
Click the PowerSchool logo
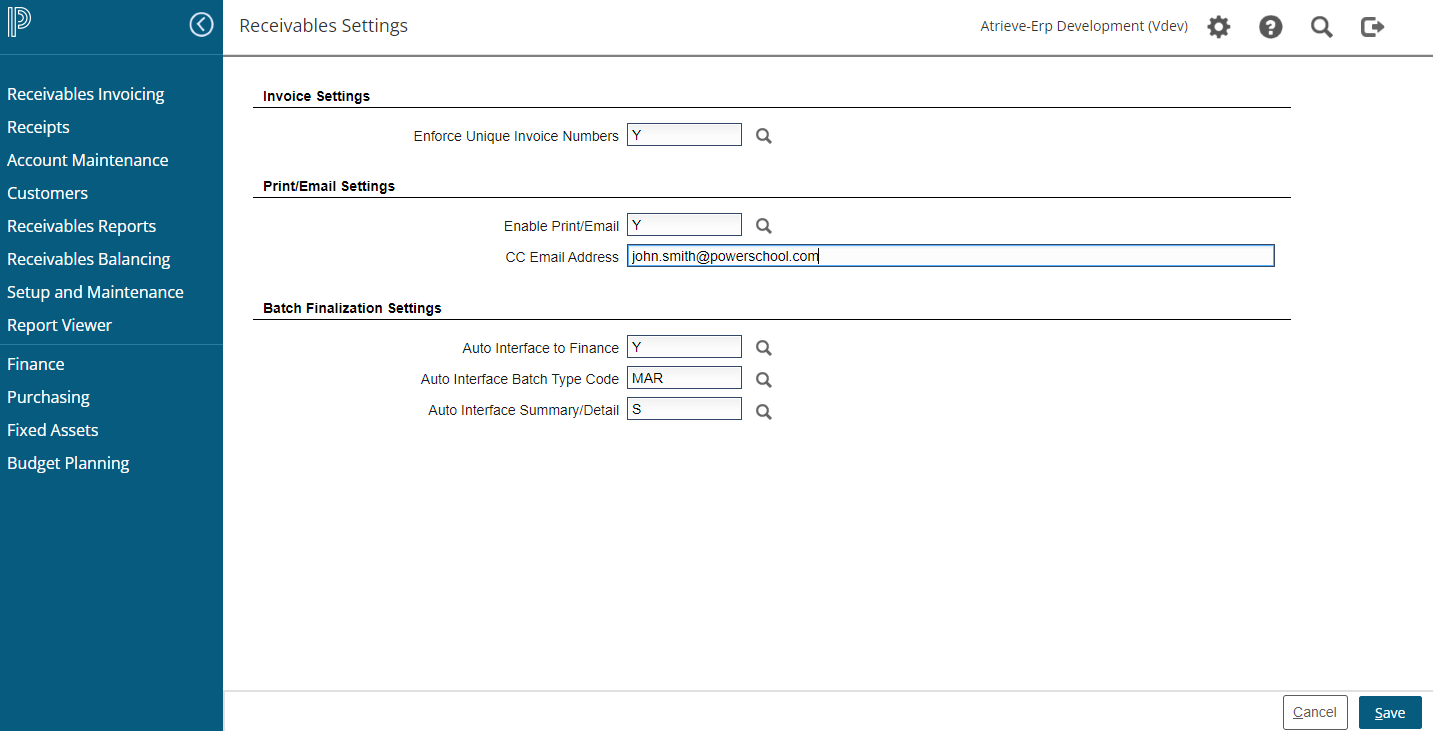(19, 24)
